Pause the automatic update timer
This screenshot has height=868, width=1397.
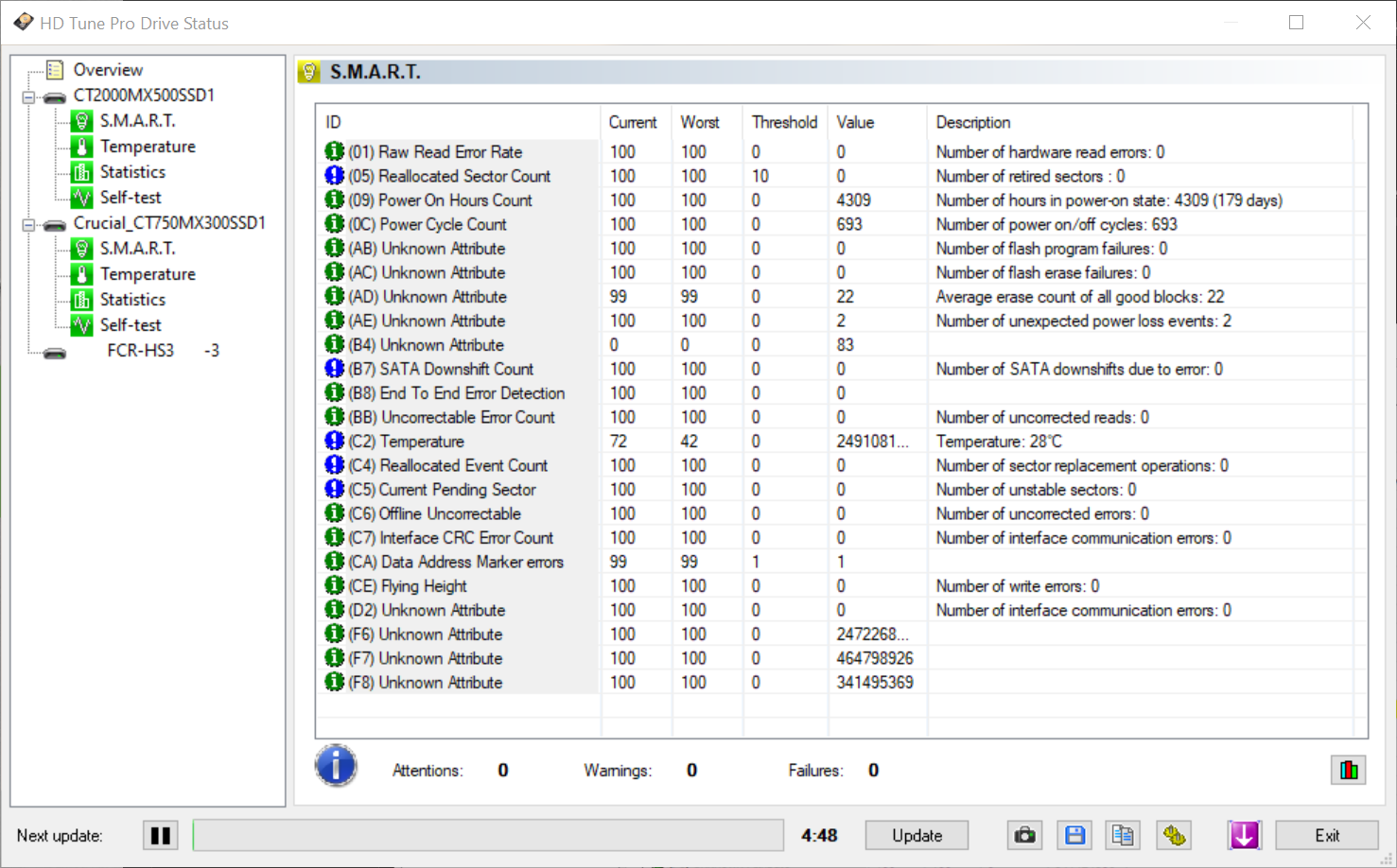(x=161, y=836)
